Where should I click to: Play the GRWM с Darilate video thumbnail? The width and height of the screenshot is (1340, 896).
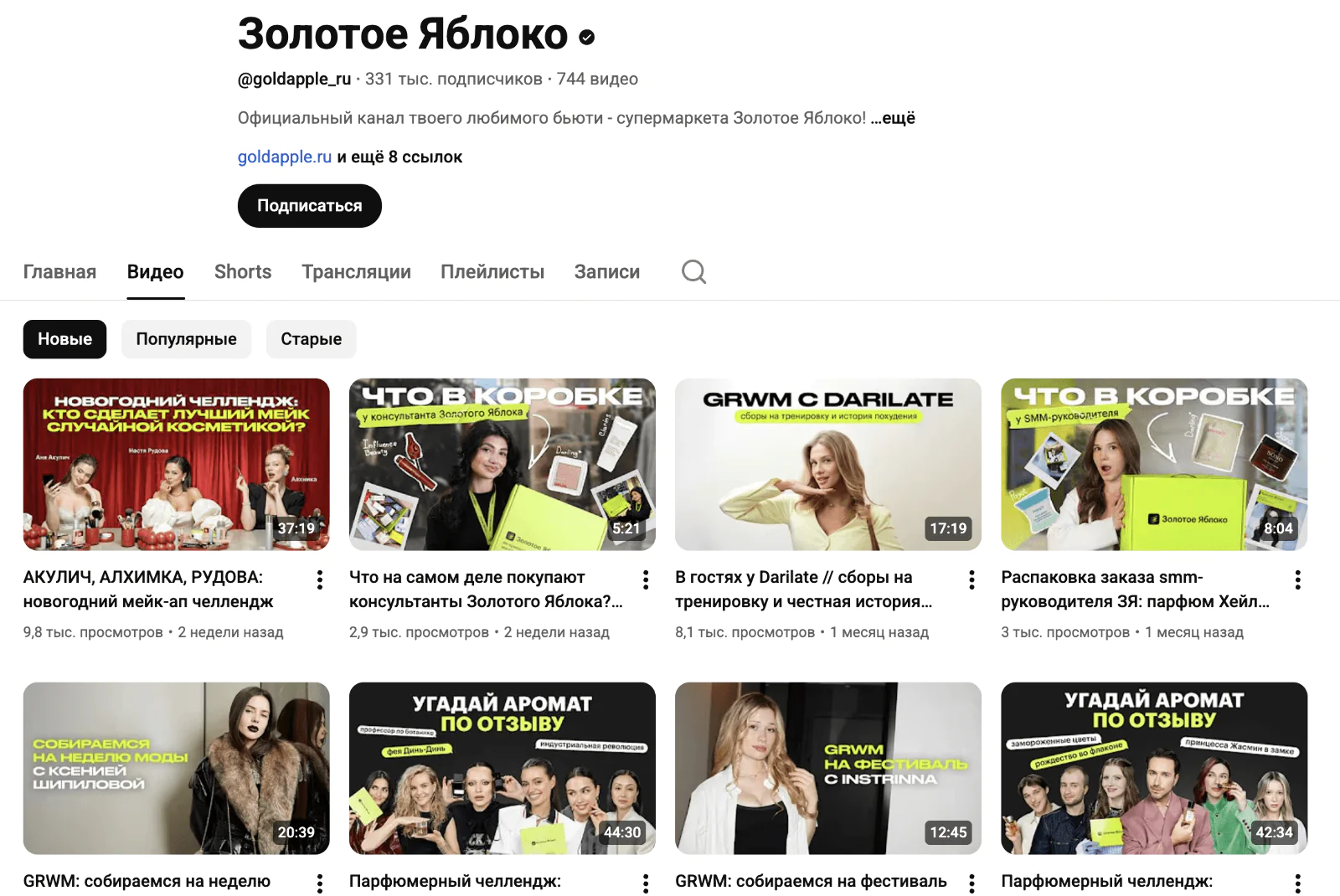pyautogui.click(x=827, y=465)
